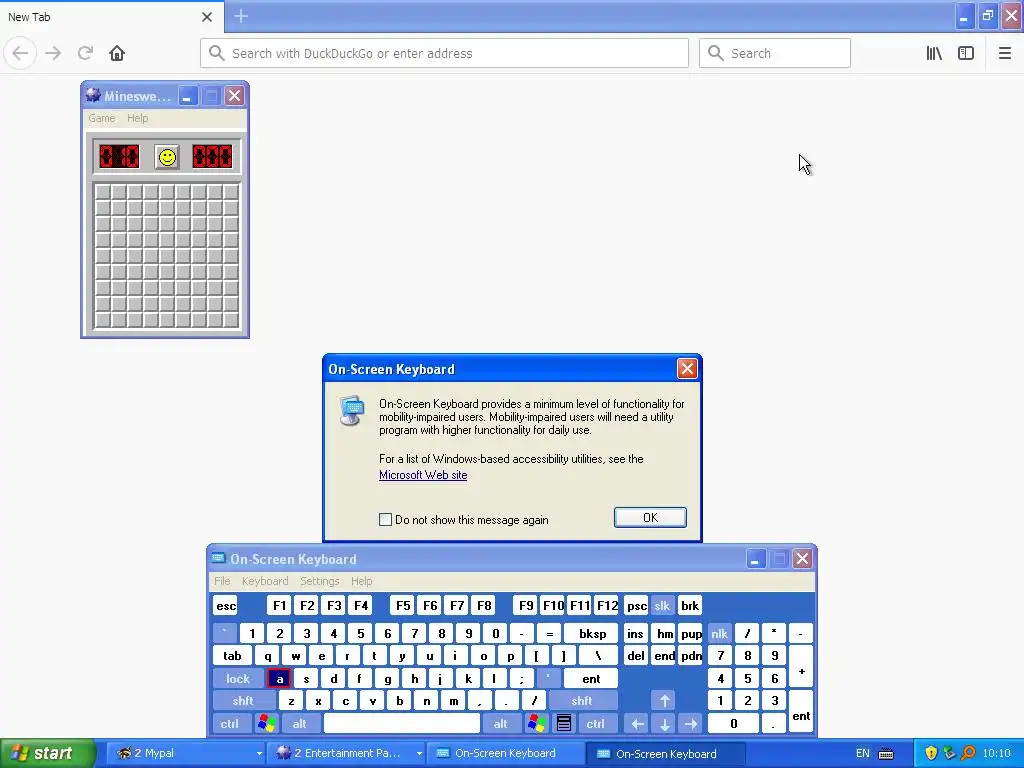This screenshot has height=768, width=1024.
Task: Open the Minesweeper Game menu
Action: 102,118
